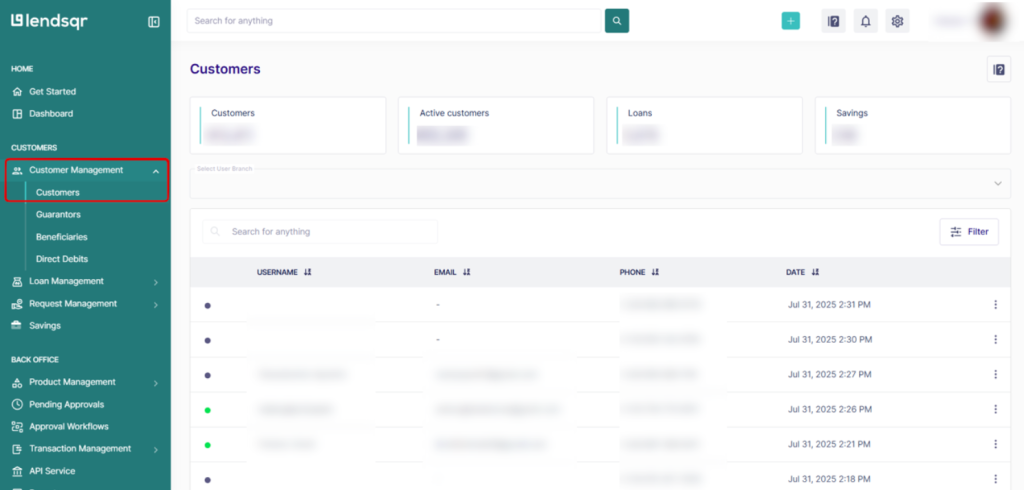1024x490 pixels.
Task: Sort by DATE column arrows
Action: pyautogui.click(x=815, y=272)
